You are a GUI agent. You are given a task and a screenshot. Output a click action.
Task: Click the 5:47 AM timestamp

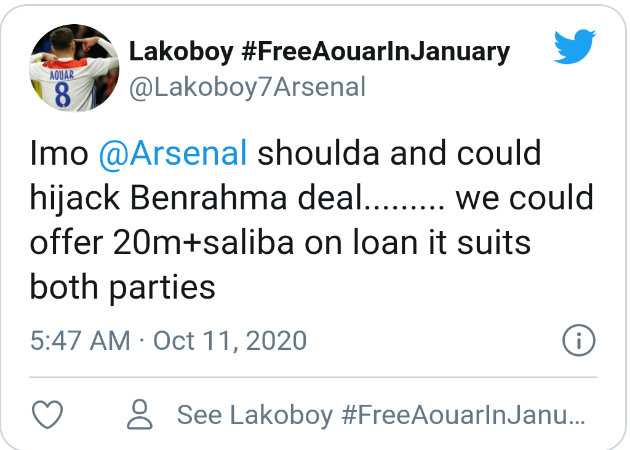[80, 341]
